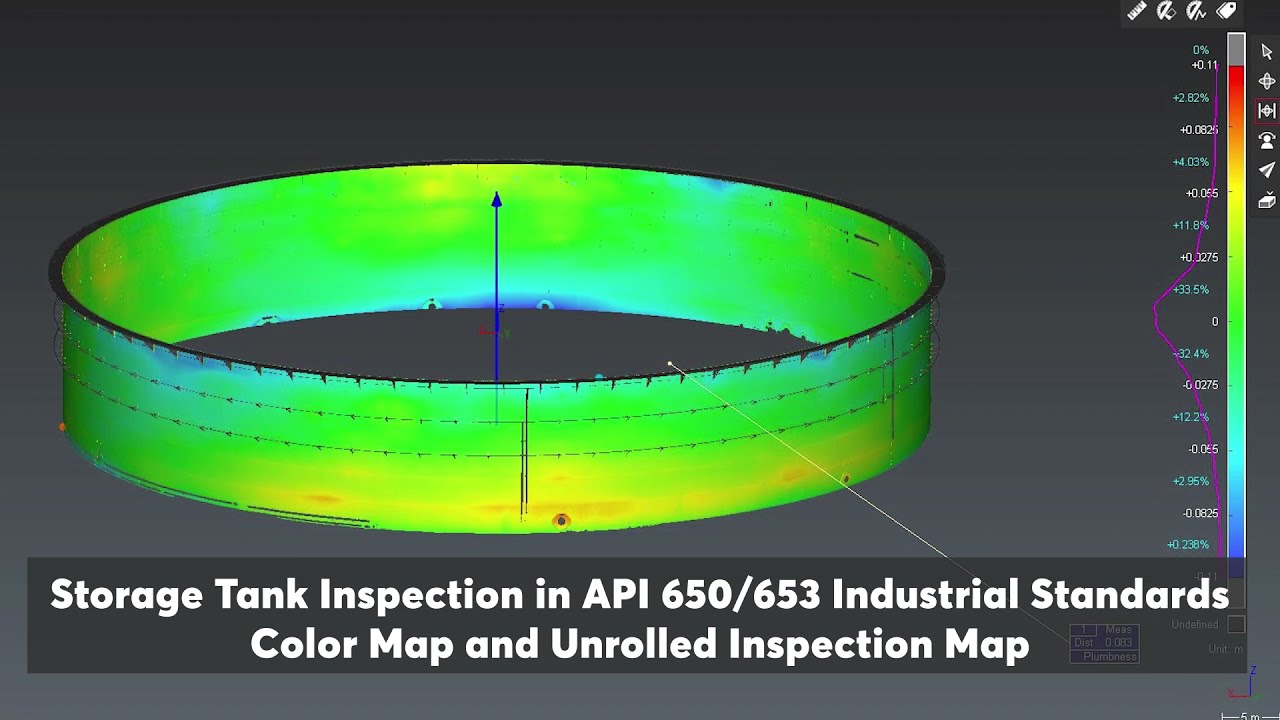
Task: Select the ruler distance measurement tool
Action: click(1137, 11)
